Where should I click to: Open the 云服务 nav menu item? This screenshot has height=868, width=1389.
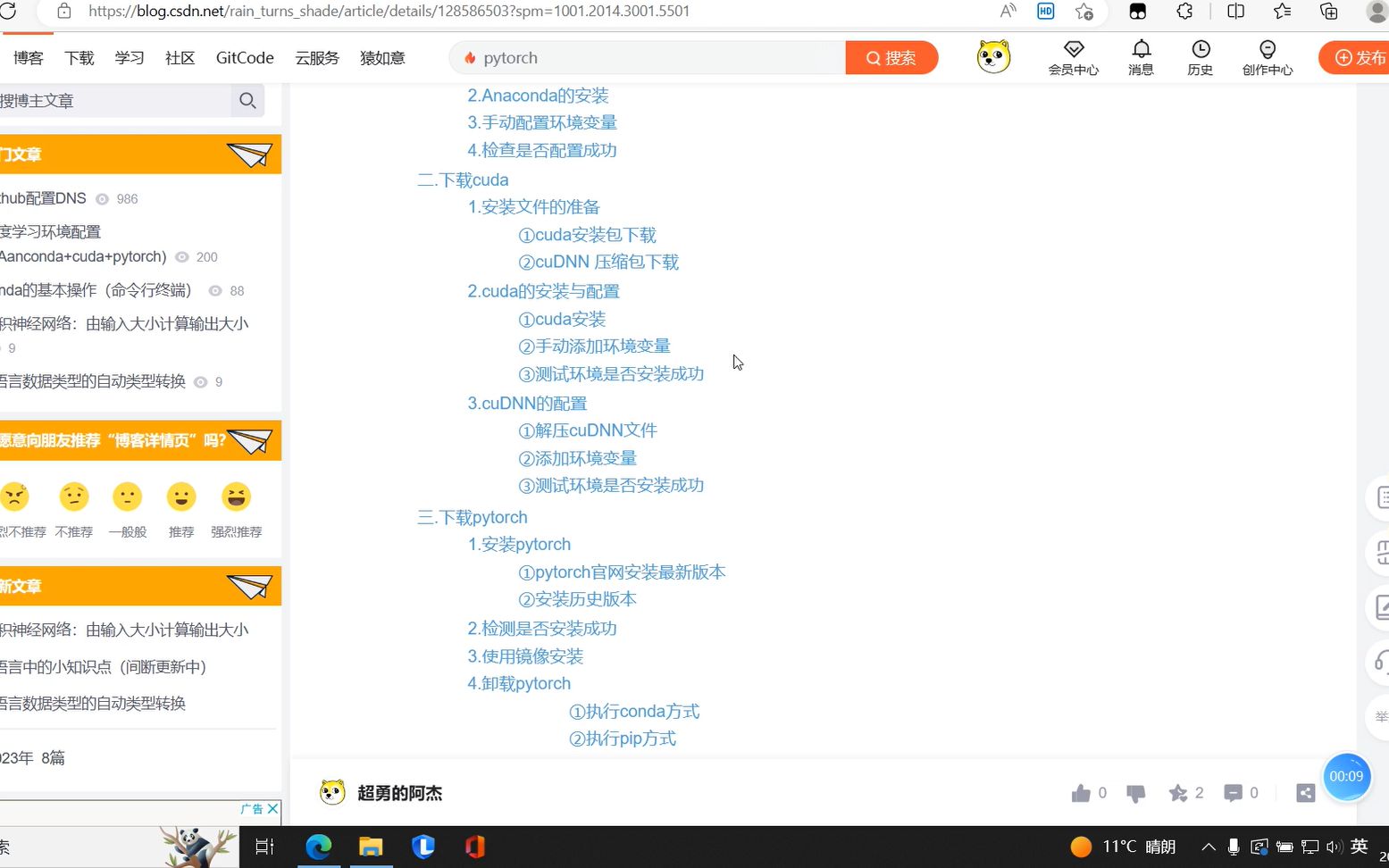coord(317,58)
